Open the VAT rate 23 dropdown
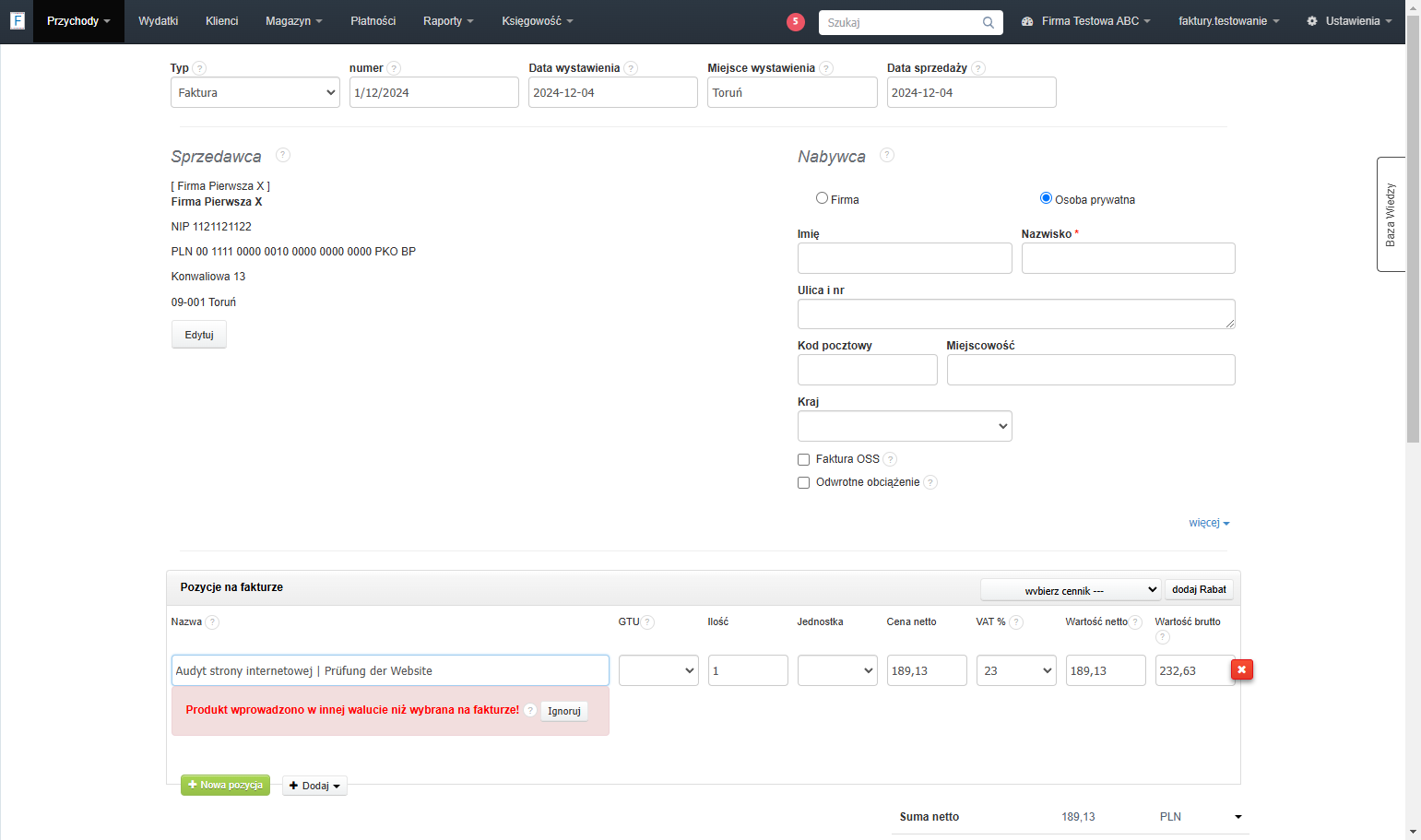Viewport: 1421px width, 840px height. pos(1016,670)
